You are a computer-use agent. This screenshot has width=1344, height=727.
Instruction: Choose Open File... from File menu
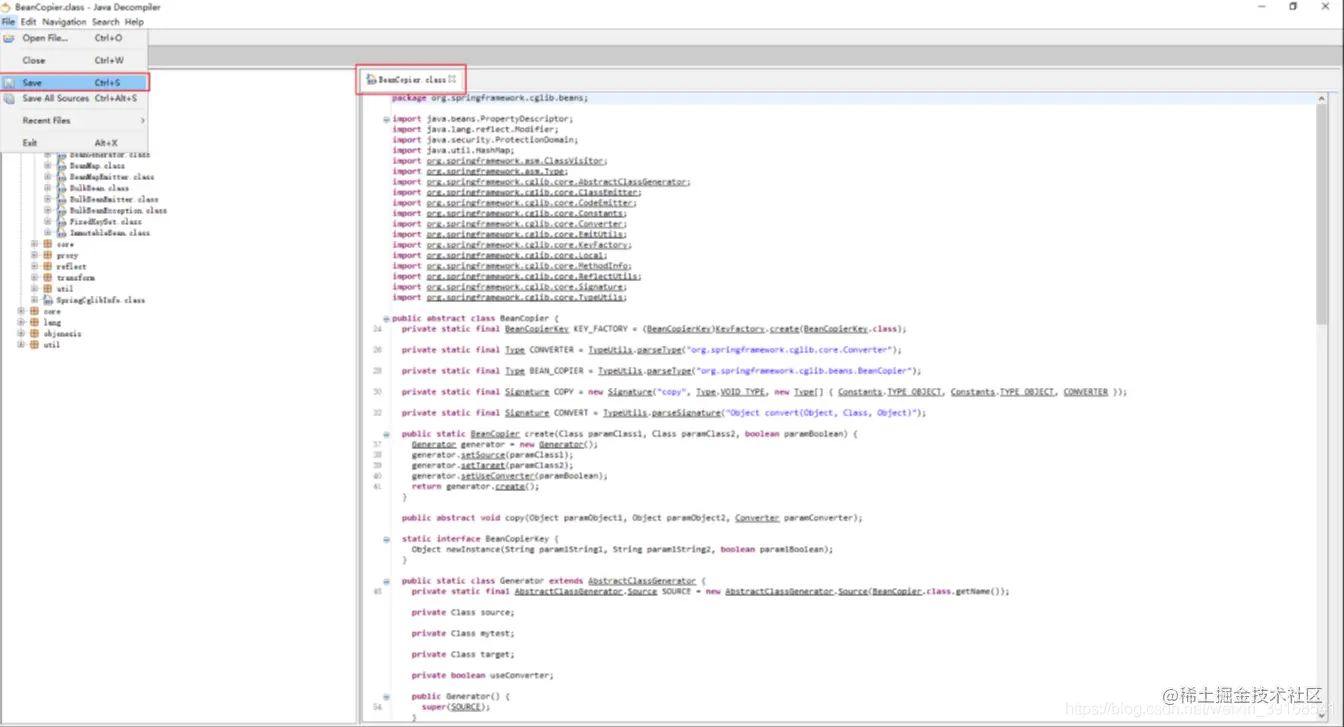tap(74, 38)
